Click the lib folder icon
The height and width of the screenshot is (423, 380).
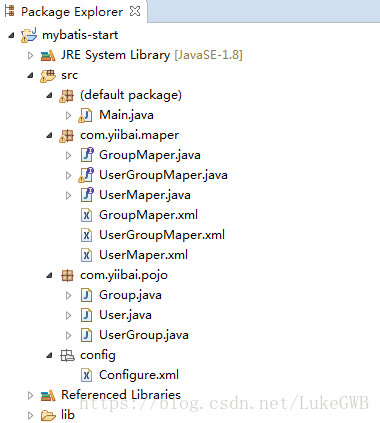pos(48,416)
